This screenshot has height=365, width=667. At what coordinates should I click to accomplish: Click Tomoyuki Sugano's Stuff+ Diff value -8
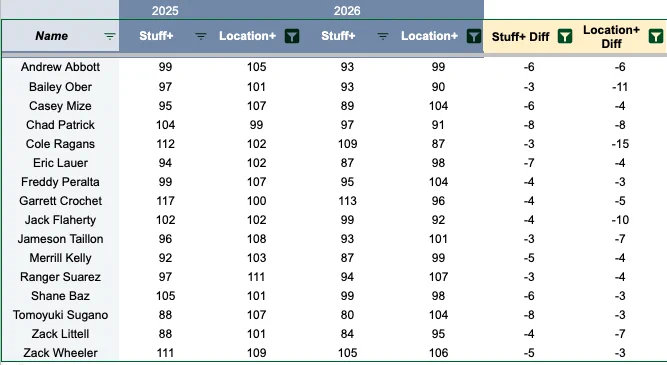(x=529, y=315)
